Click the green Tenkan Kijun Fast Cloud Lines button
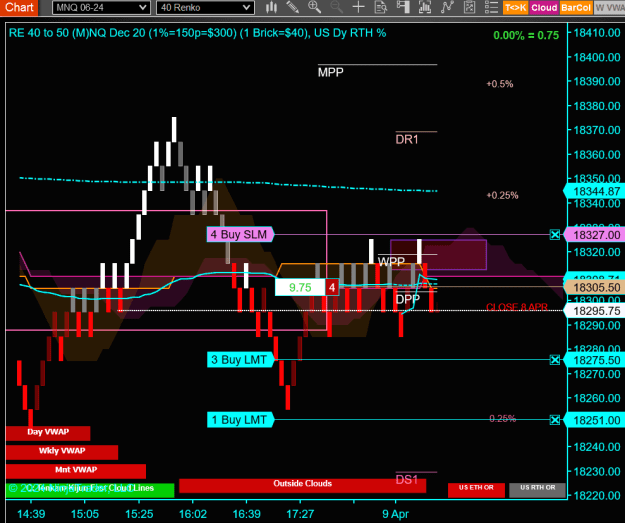 (90, 490)
